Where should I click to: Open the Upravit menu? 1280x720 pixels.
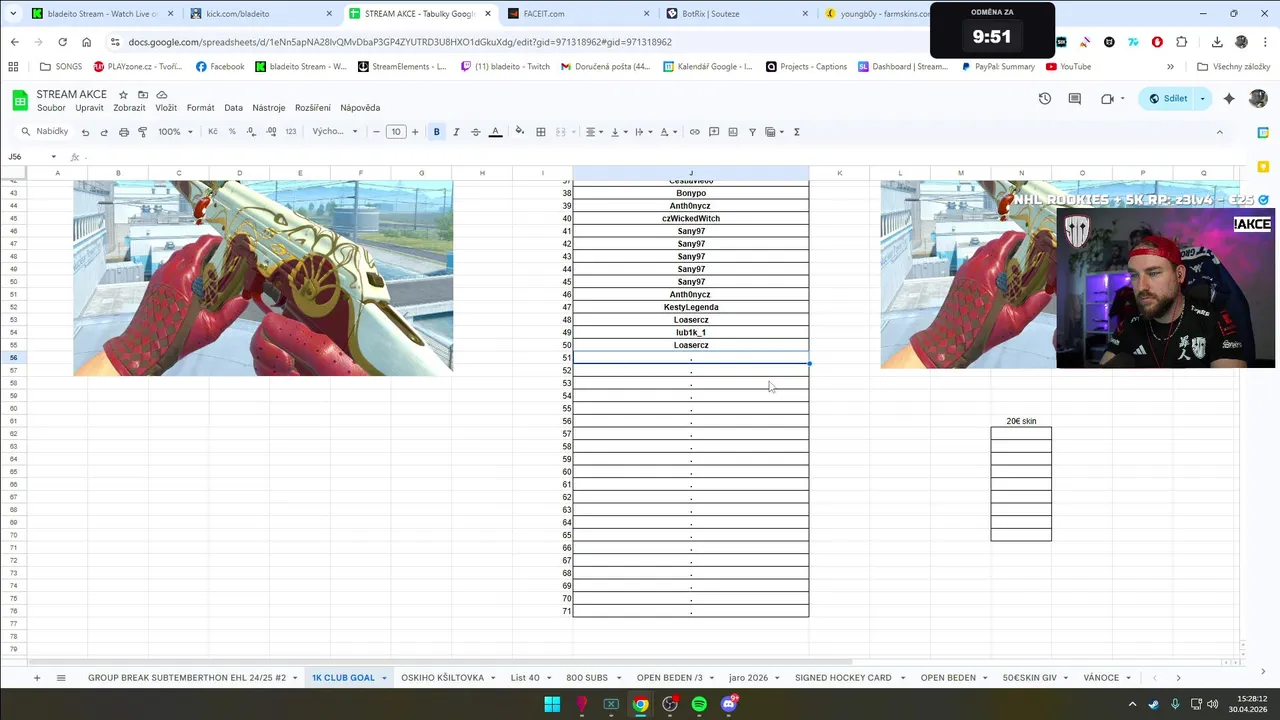89,108
